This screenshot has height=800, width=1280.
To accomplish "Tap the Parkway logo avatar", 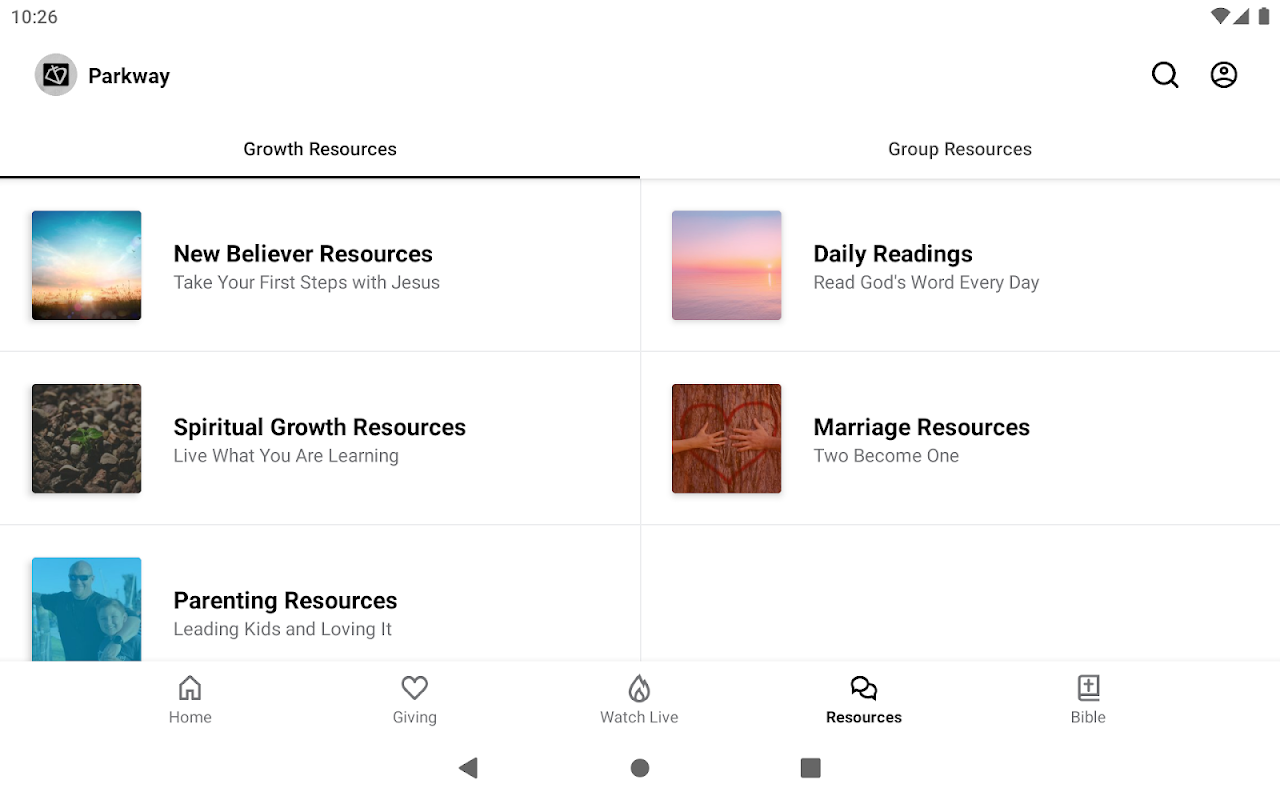I will (56, 75).
